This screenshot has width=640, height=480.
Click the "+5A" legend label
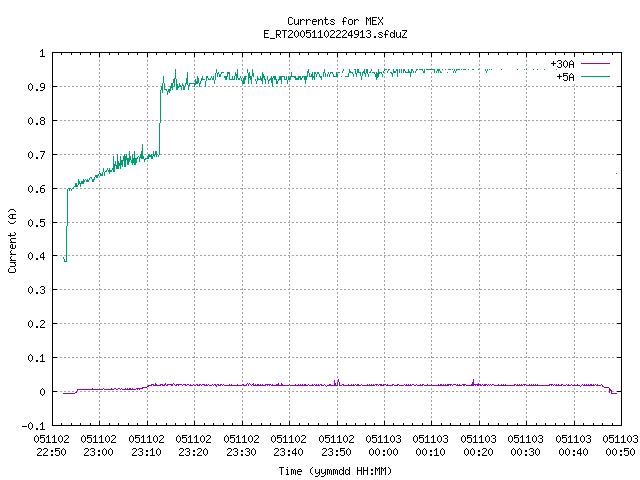(x=565, y=77)
